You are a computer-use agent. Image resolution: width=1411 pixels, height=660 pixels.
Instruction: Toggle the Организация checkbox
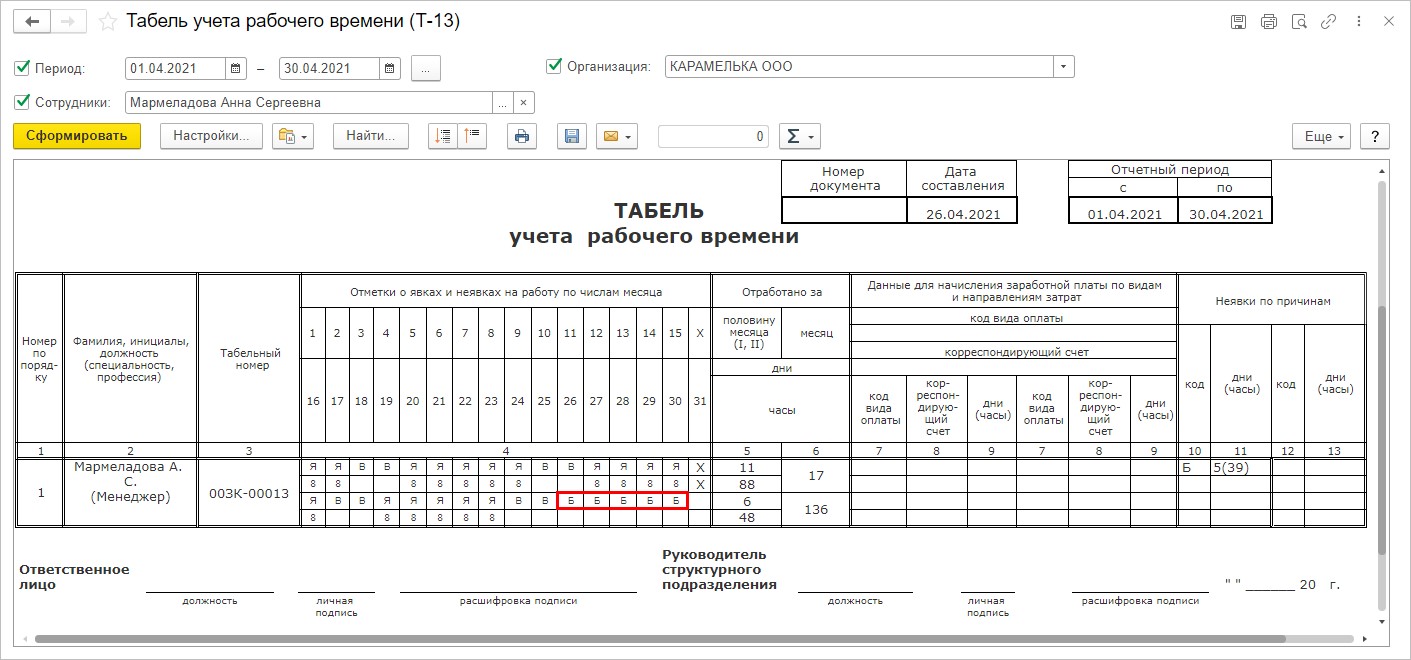click(554, 66)
